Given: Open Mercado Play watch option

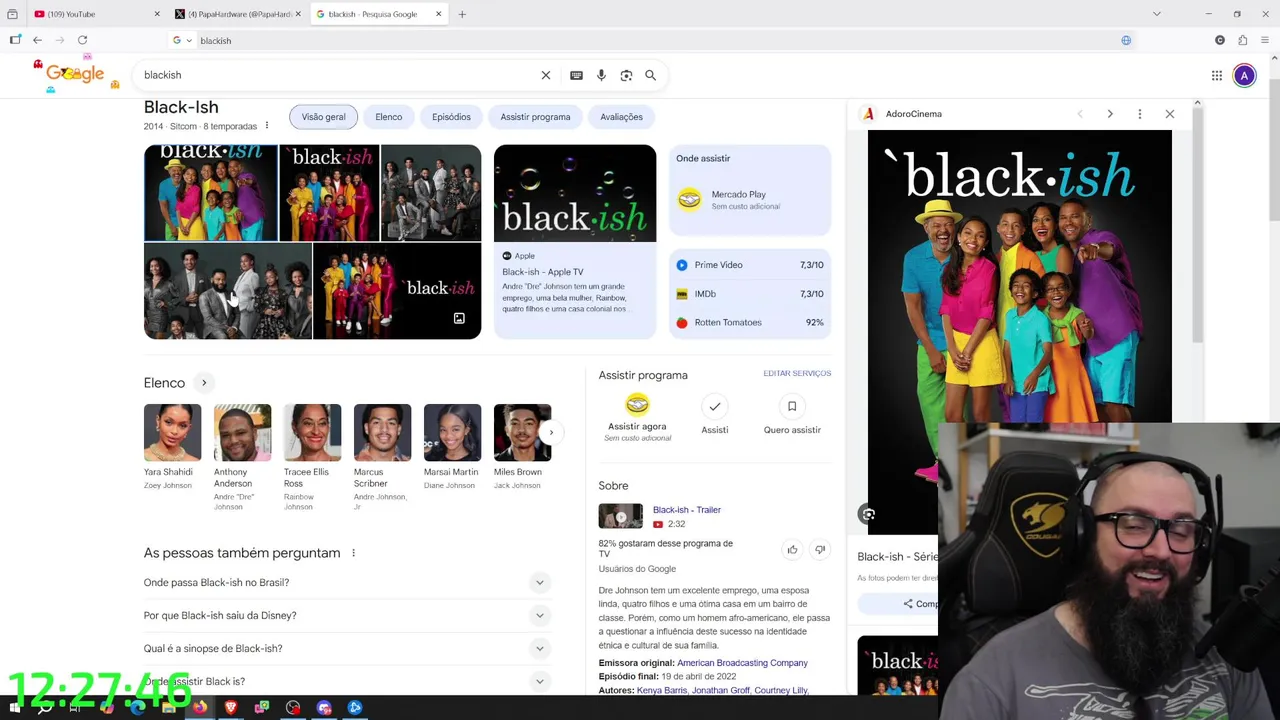Looking at the screenshot, I should 750,200.
